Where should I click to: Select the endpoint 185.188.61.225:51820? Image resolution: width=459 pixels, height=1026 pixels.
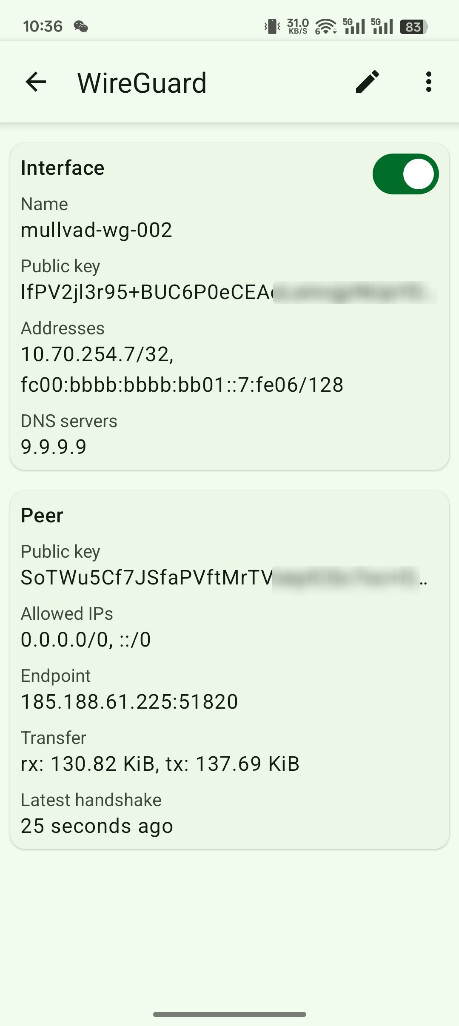pyautogui.click(x=129, y=702)
